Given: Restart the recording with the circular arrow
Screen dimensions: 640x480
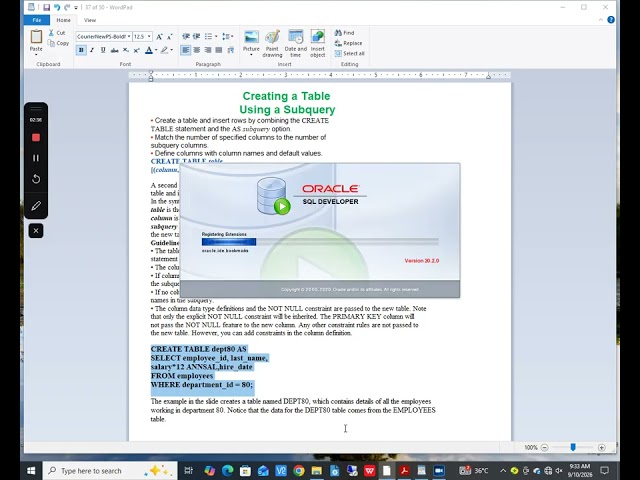Looking at the screenshot, I should [x=36, y=179].
